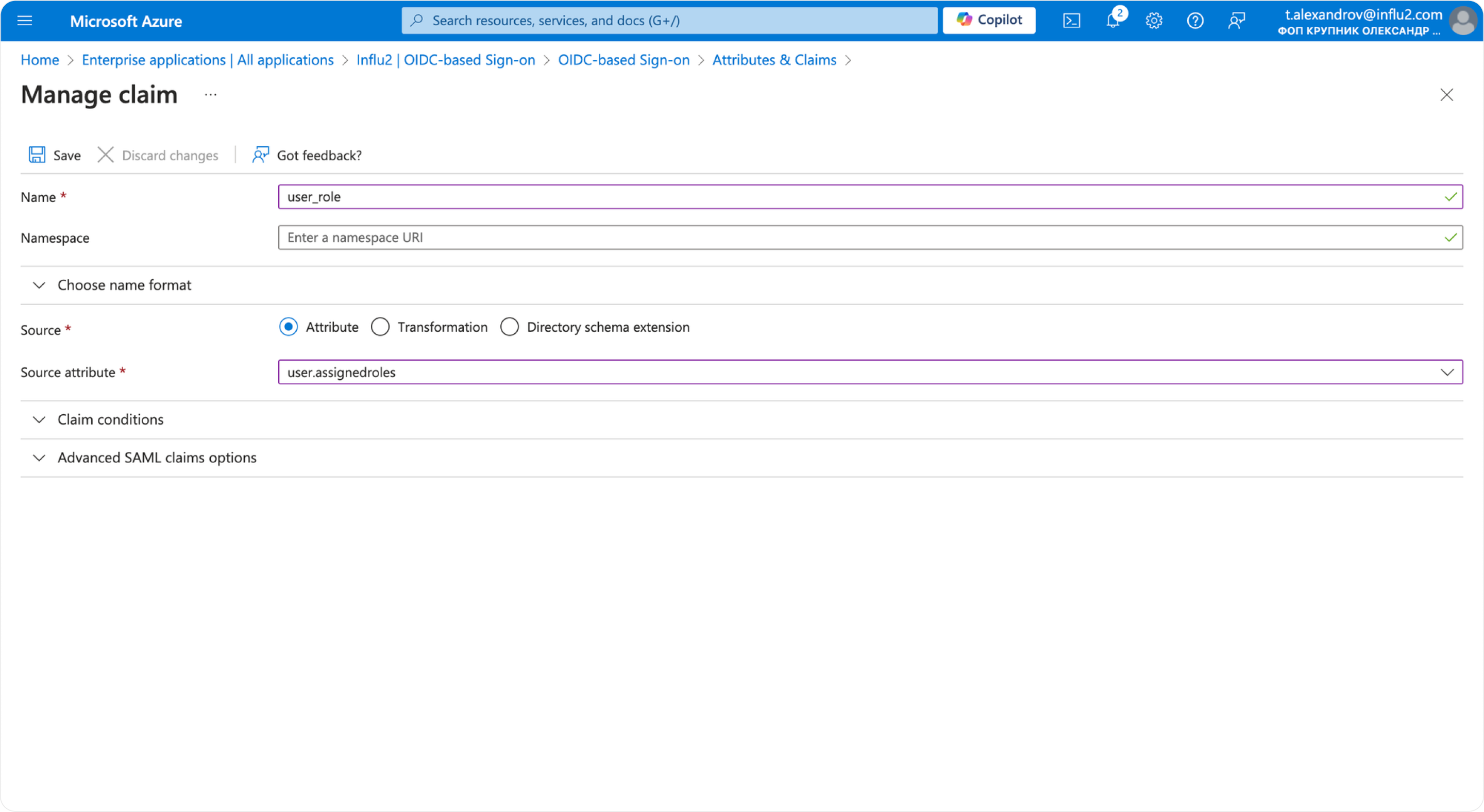Keep Attribute selected as source

point(288,327)
